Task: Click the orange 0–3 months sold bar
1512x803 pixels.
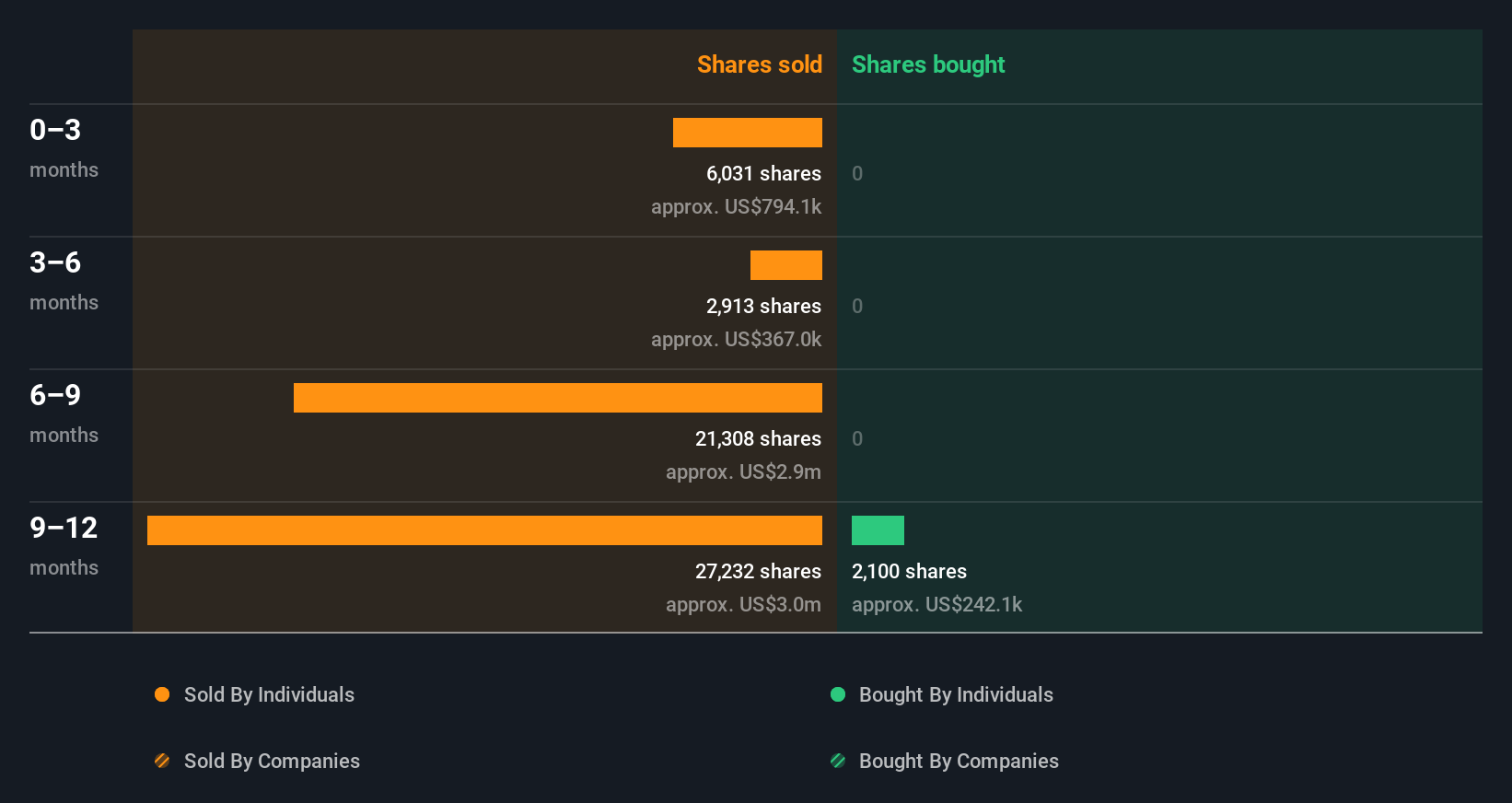Action: click(x=748, y=133)
